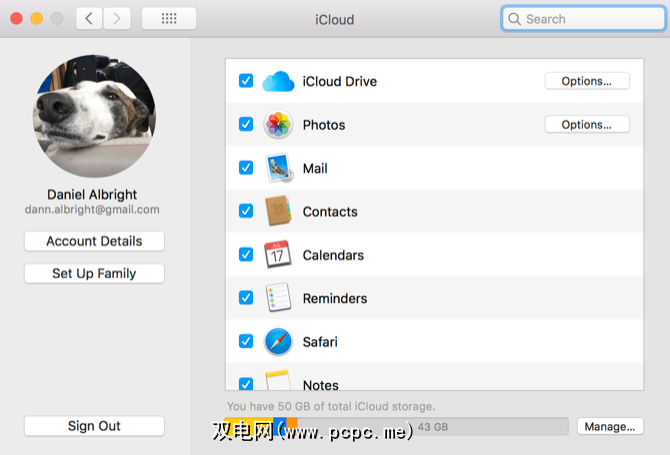
Task: Open Options for Photos
Action: (x=587, y=124)
